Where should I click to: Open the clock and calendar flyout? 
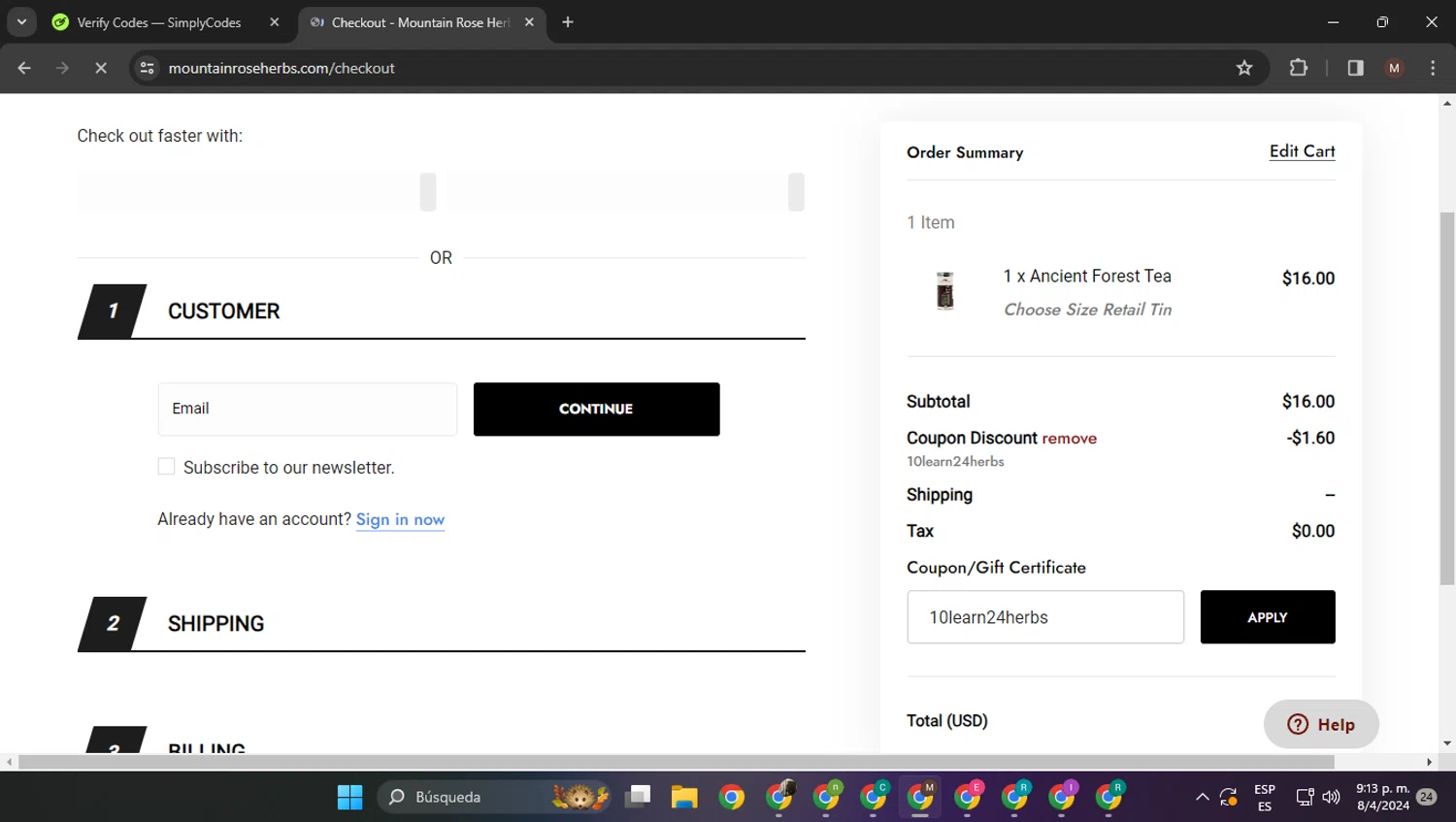pyautogui.click(x=1382, y=797)
